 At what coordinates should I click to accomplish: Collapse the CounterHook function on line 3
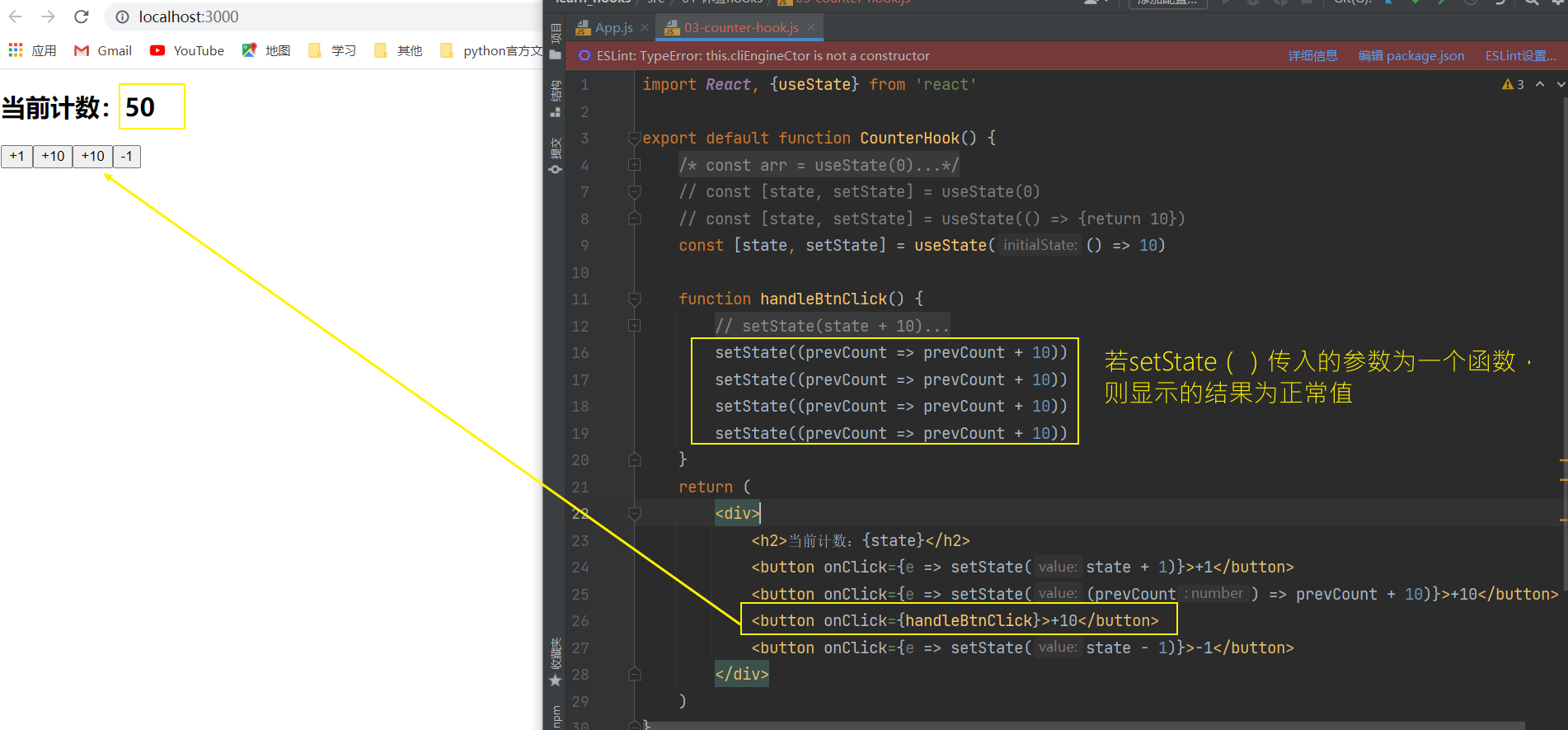(x=634, y=138)
